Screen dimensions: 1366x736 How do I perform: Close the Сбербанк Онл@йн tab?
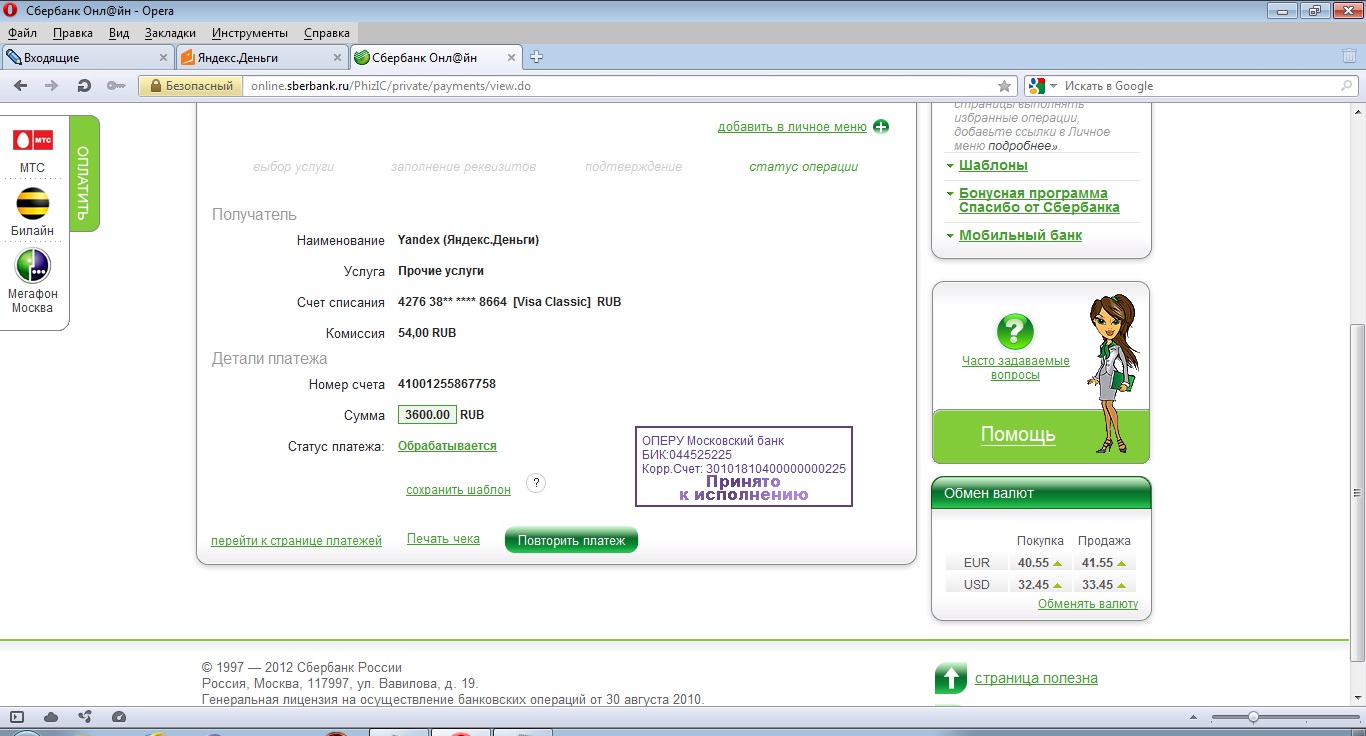click(511, 58)
